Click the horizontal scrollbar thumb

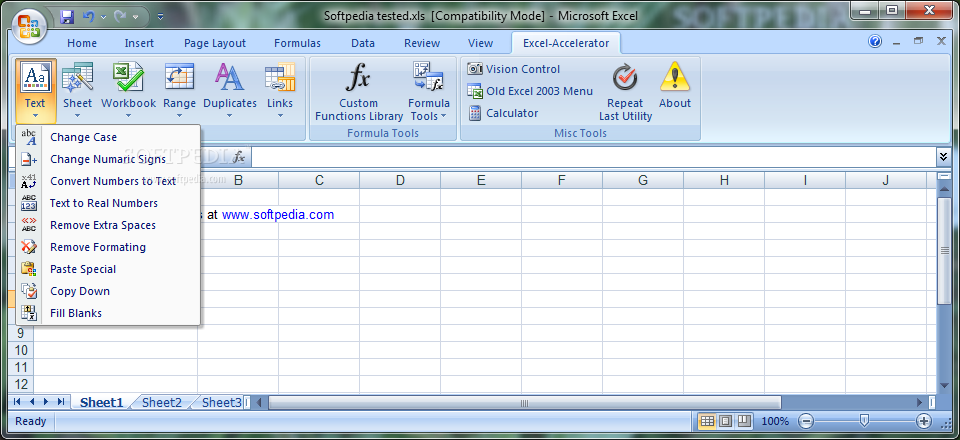525,402
